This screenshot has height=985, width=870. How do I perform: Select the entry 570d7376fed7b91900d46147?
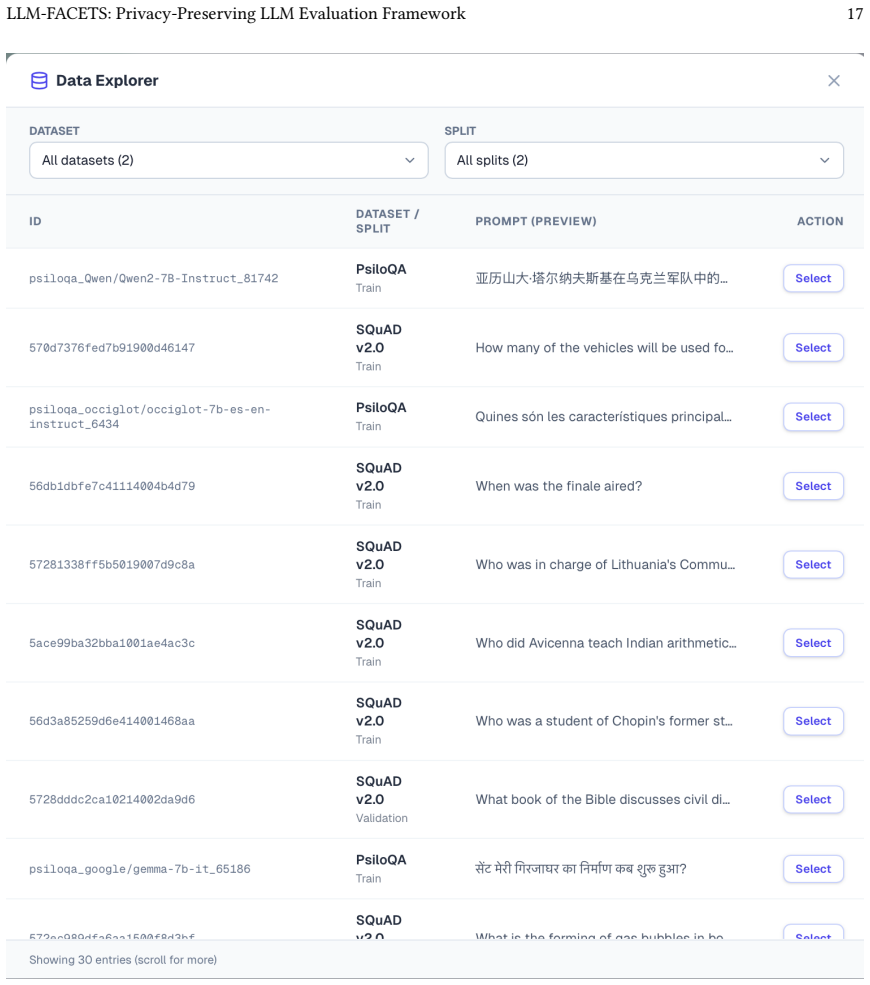(x=813, y=347)
